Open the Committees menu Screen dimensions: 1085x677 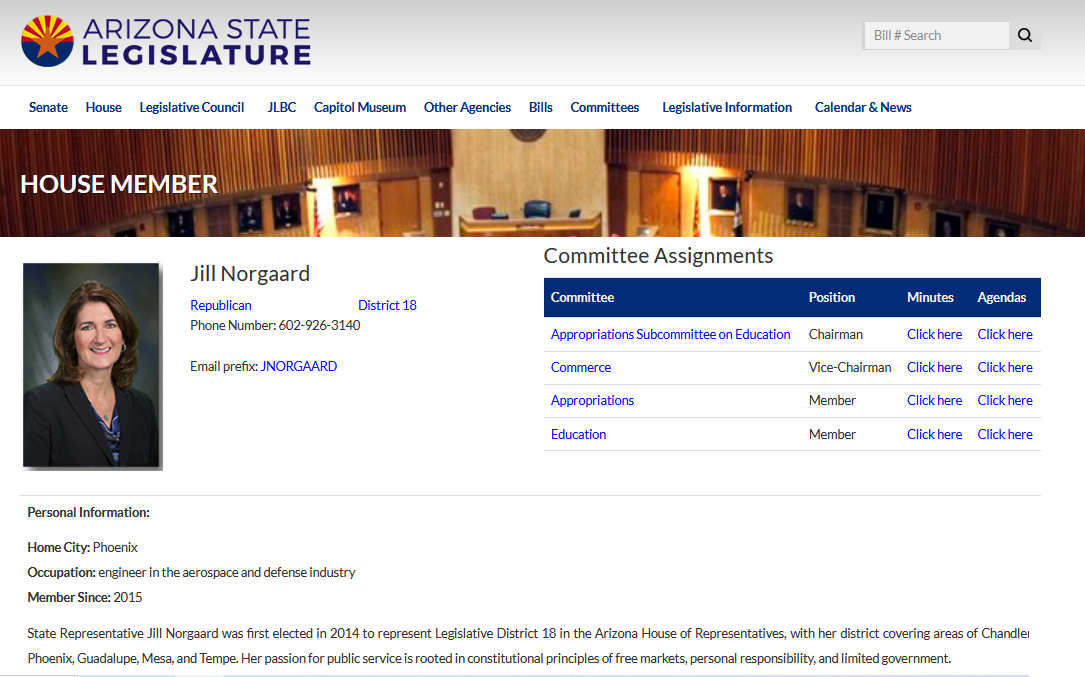[x=605, y=107]
